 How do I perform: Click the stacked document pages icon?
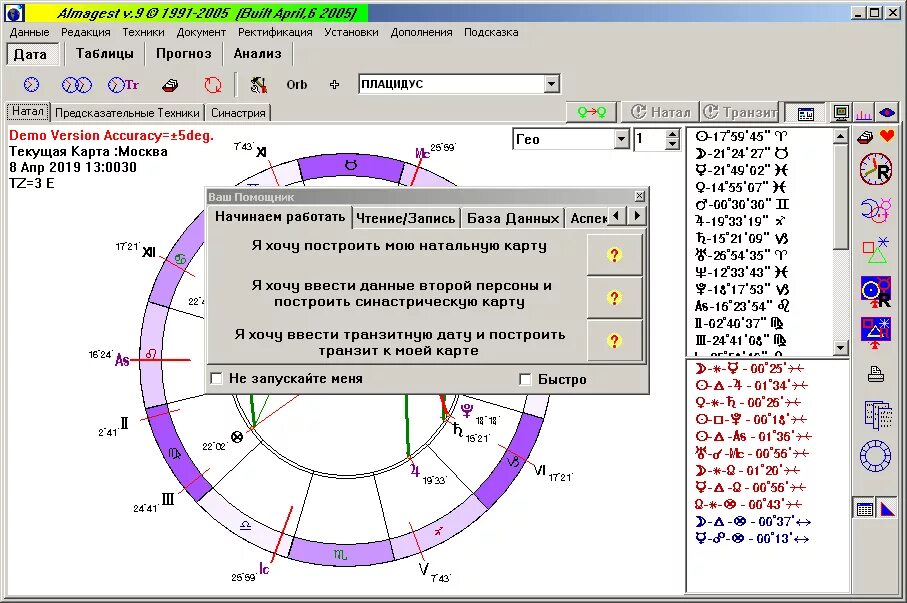click(x=877, y=415)
